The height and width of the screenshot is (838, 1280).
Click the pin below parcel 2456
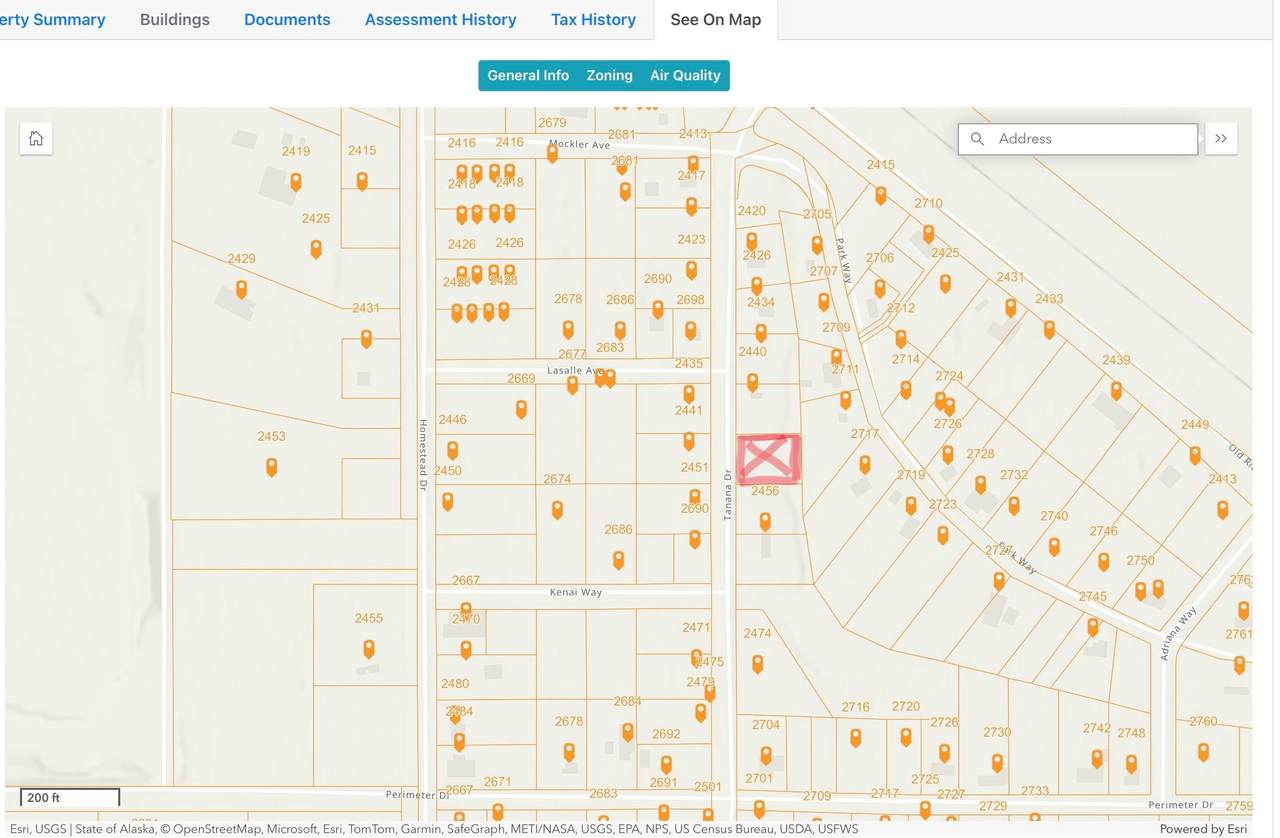pos(765,521)
